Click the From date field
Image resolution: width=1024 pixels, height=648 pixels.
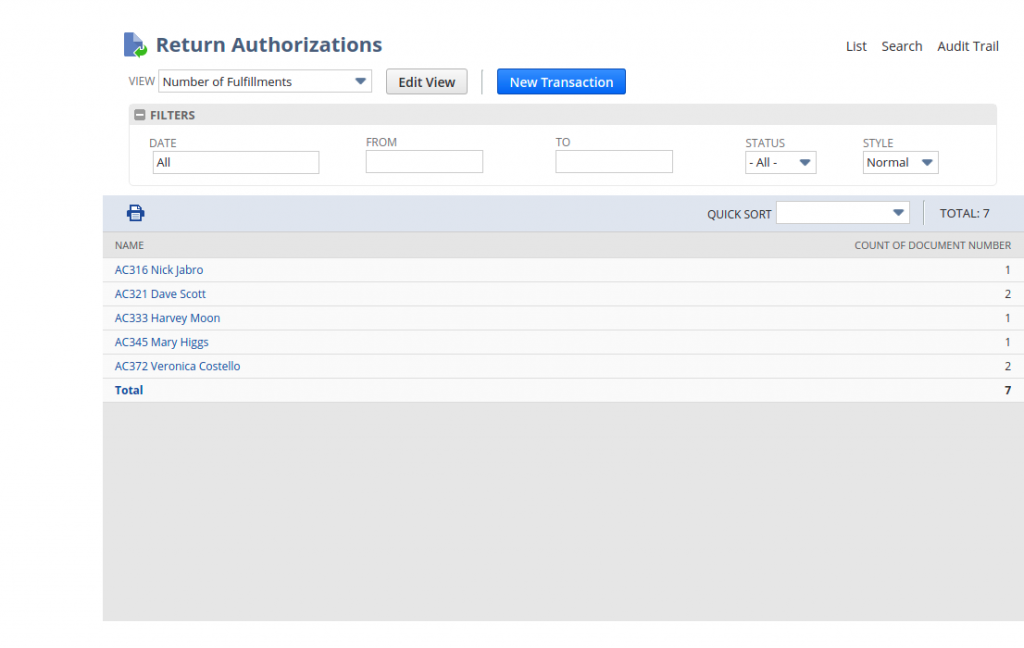[423, 161]
